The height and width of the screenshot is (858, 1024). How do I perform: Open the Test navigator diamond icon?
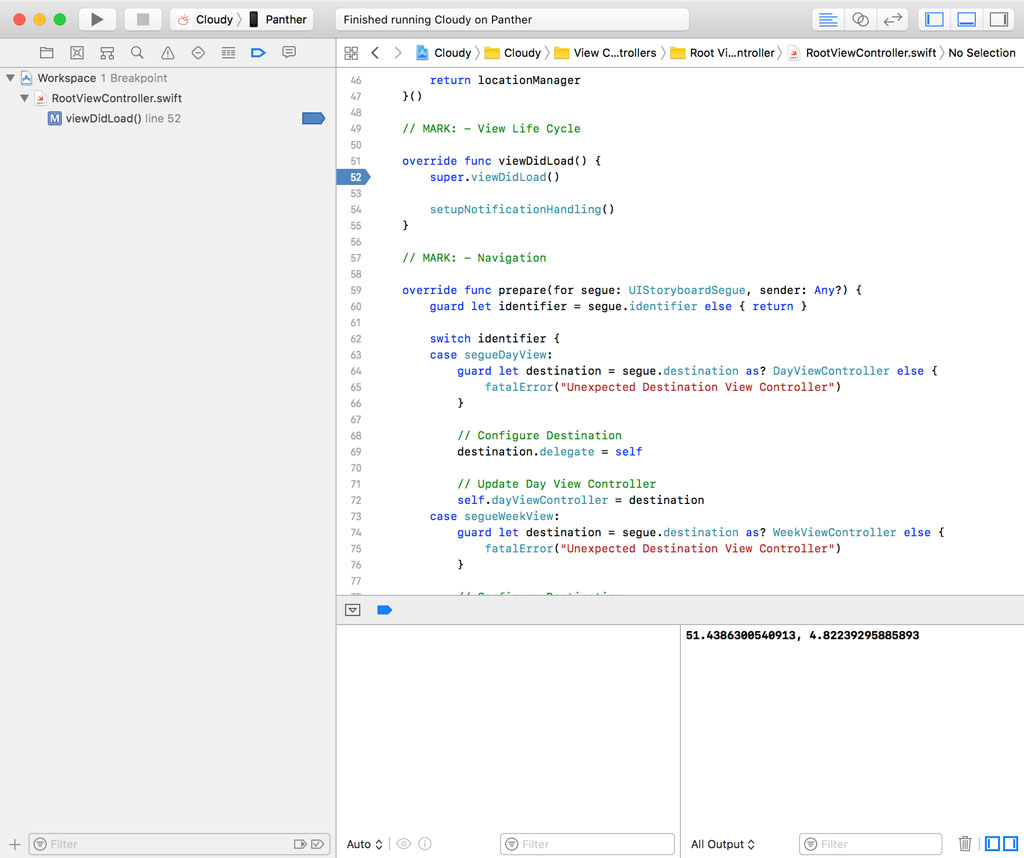click(x=197, y=52)
